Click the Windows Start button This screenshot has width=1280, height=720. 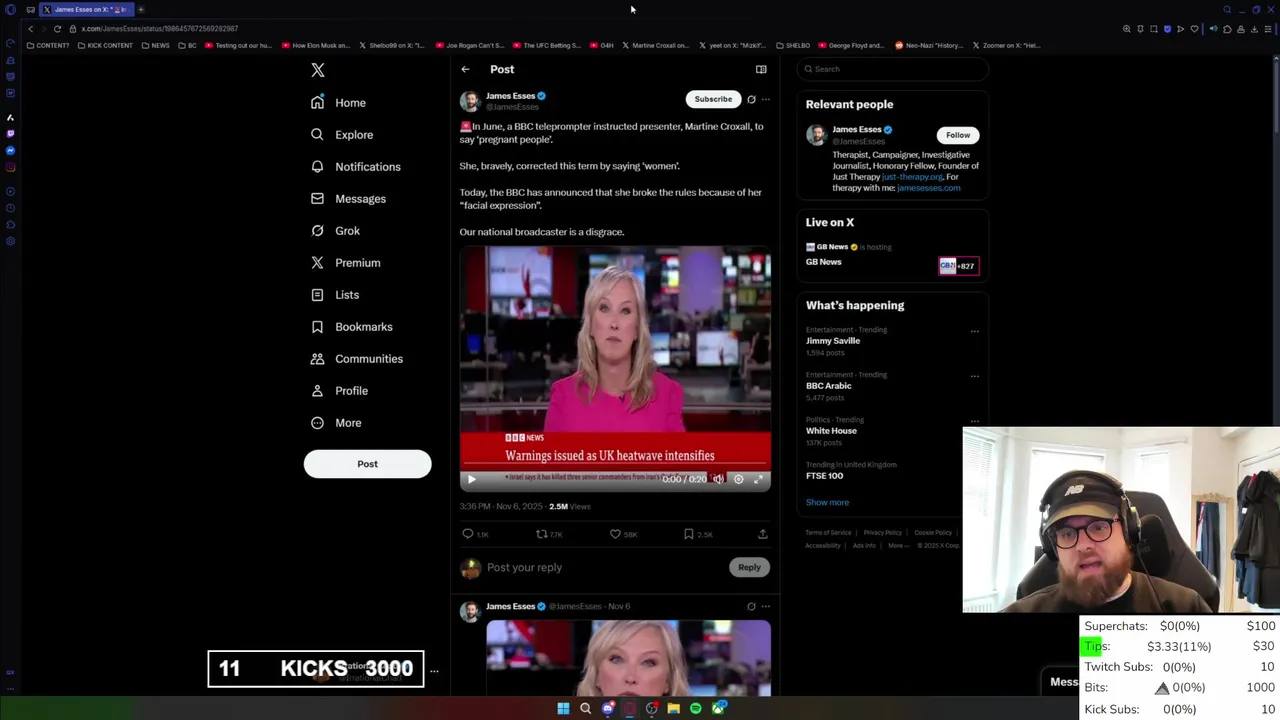pyautogui.click(x=563, y=709)
